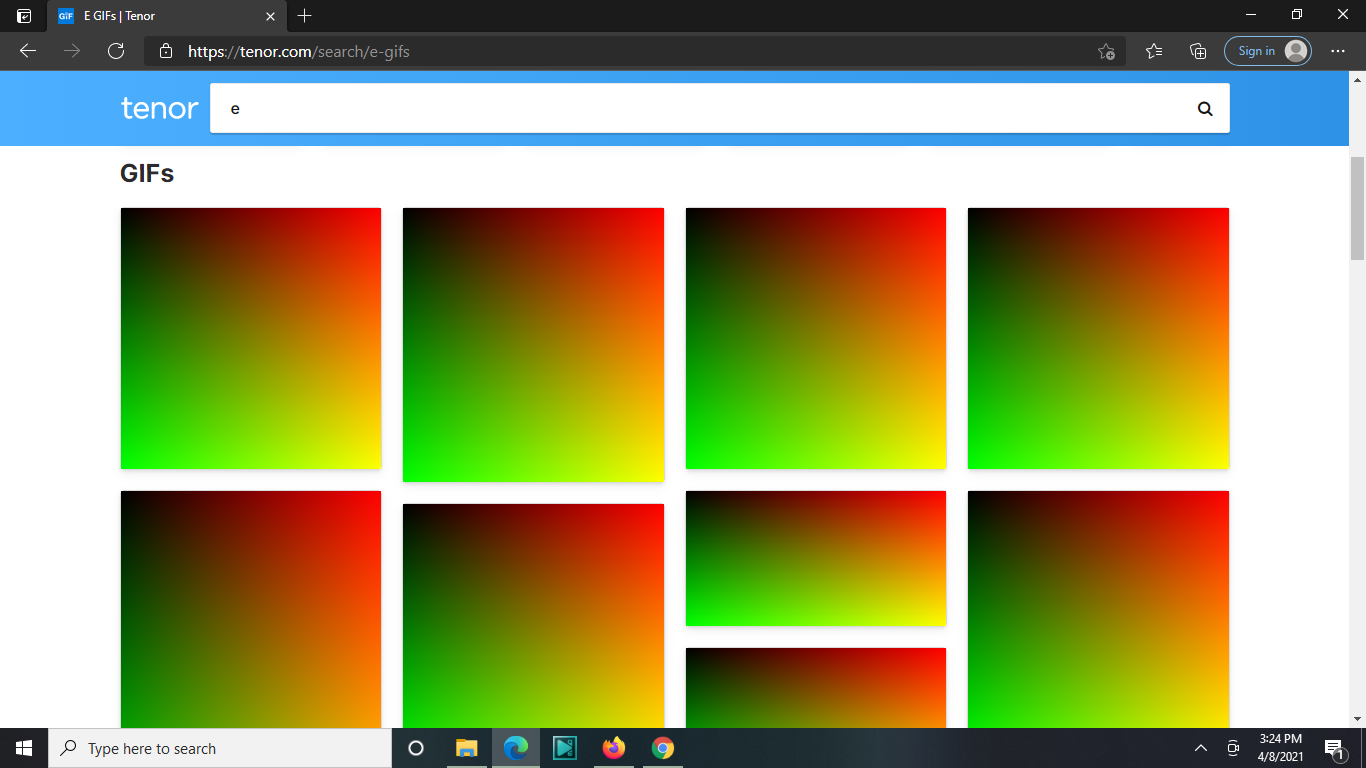Reload the Tenor search page

116,51
